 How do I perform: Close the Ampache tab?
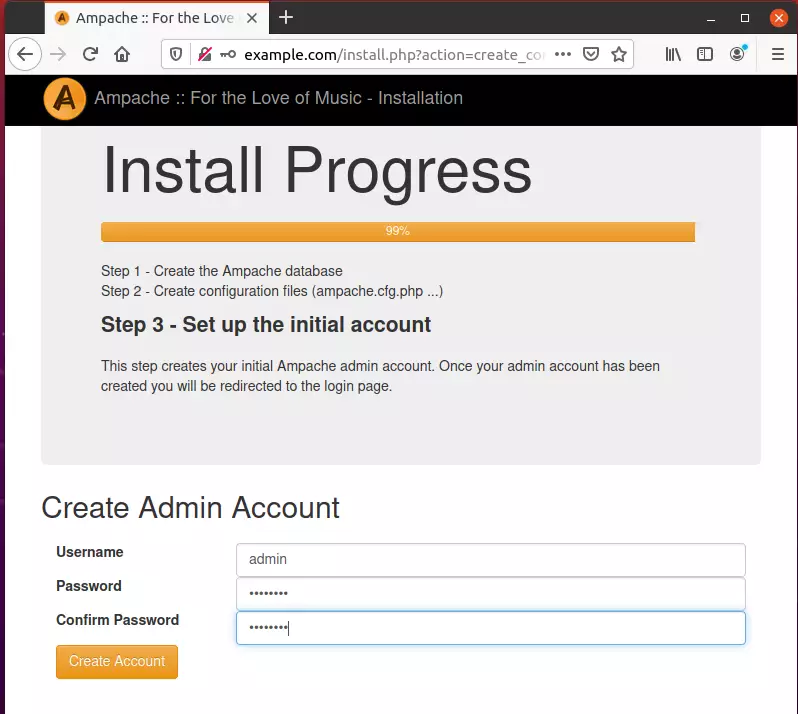[251, 18]
